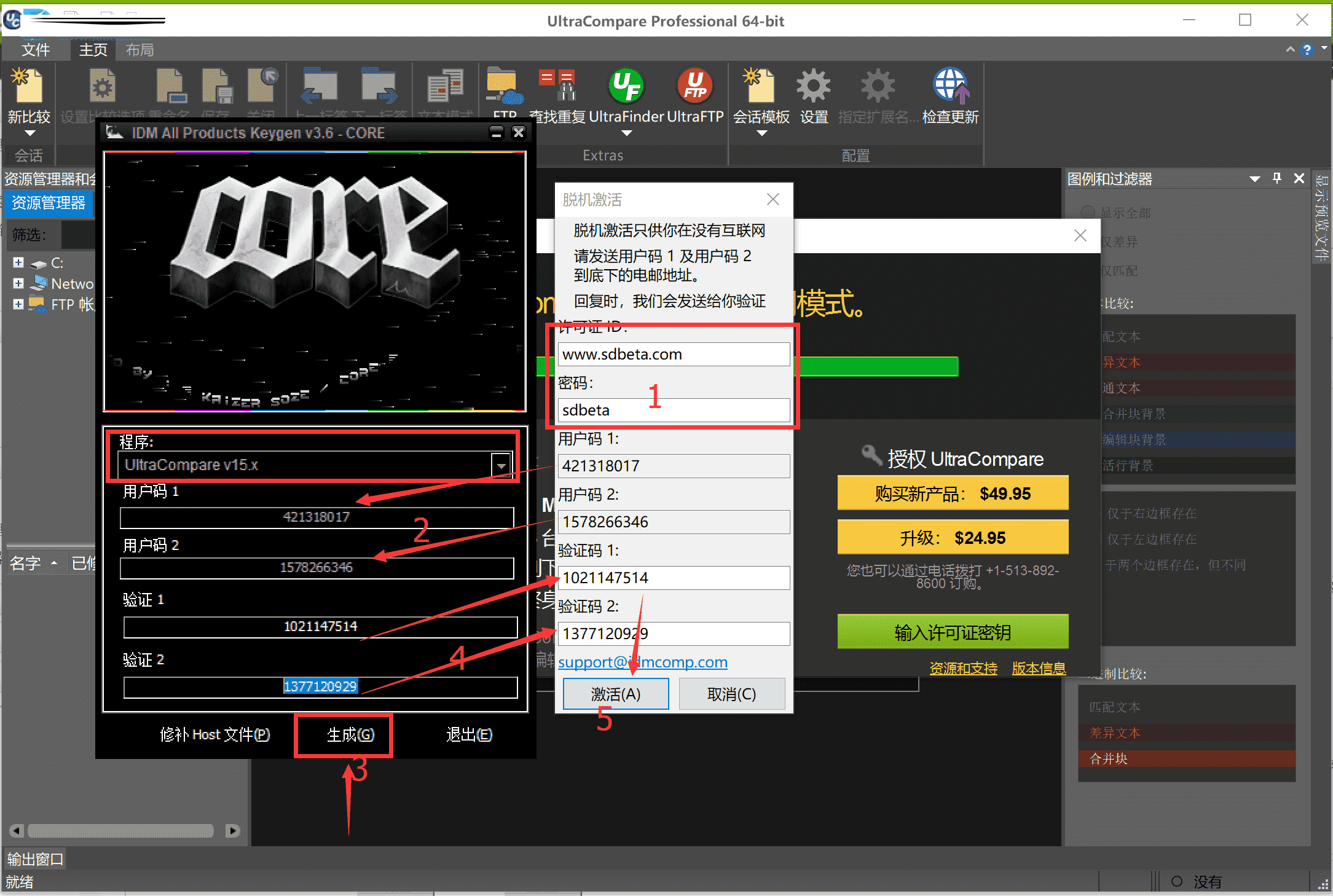Open the Output Window (输出窗口) tab

tap(35, 859)
